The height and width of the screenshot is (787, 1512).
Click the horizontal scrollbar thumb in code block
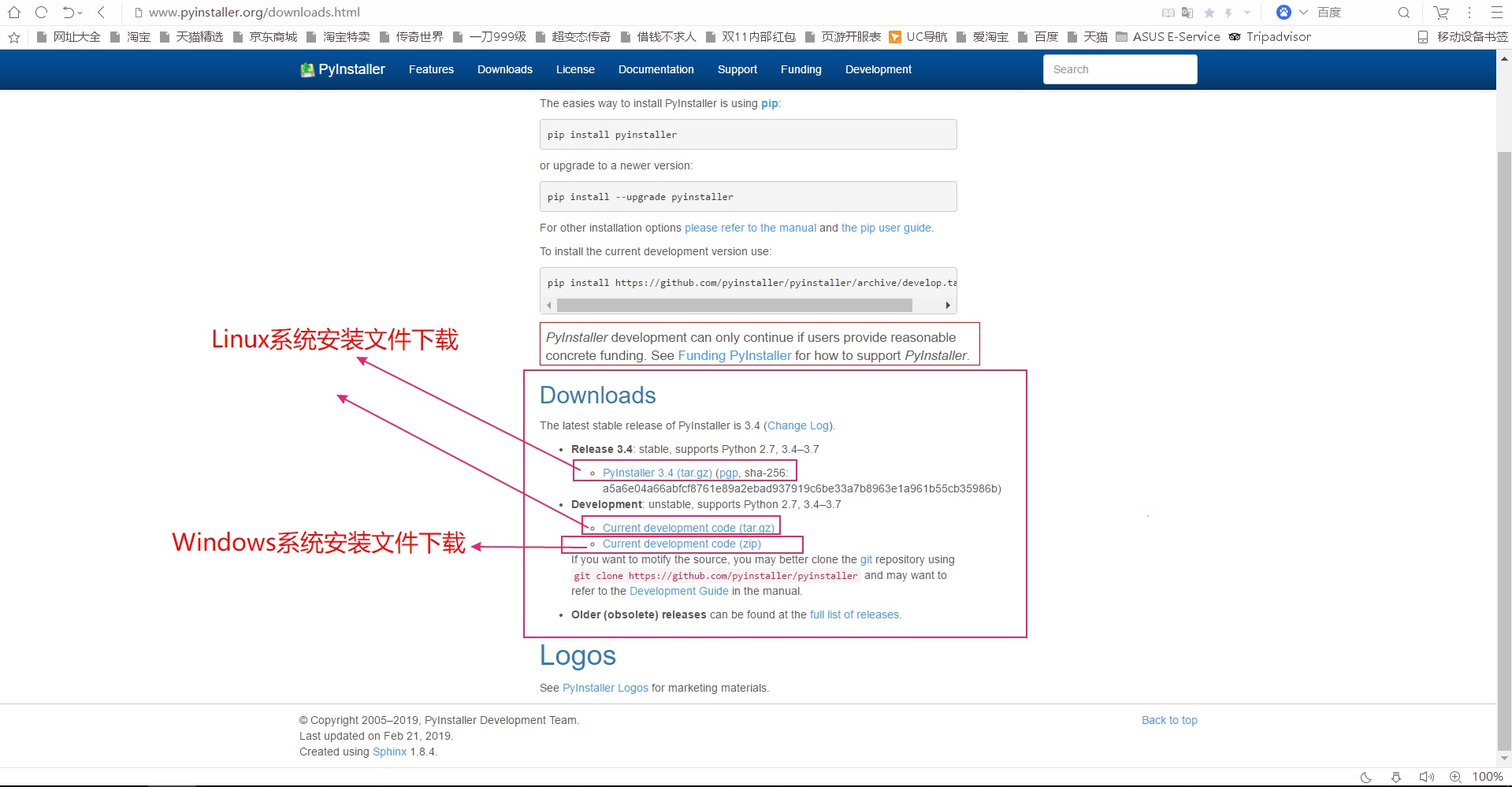734,306
